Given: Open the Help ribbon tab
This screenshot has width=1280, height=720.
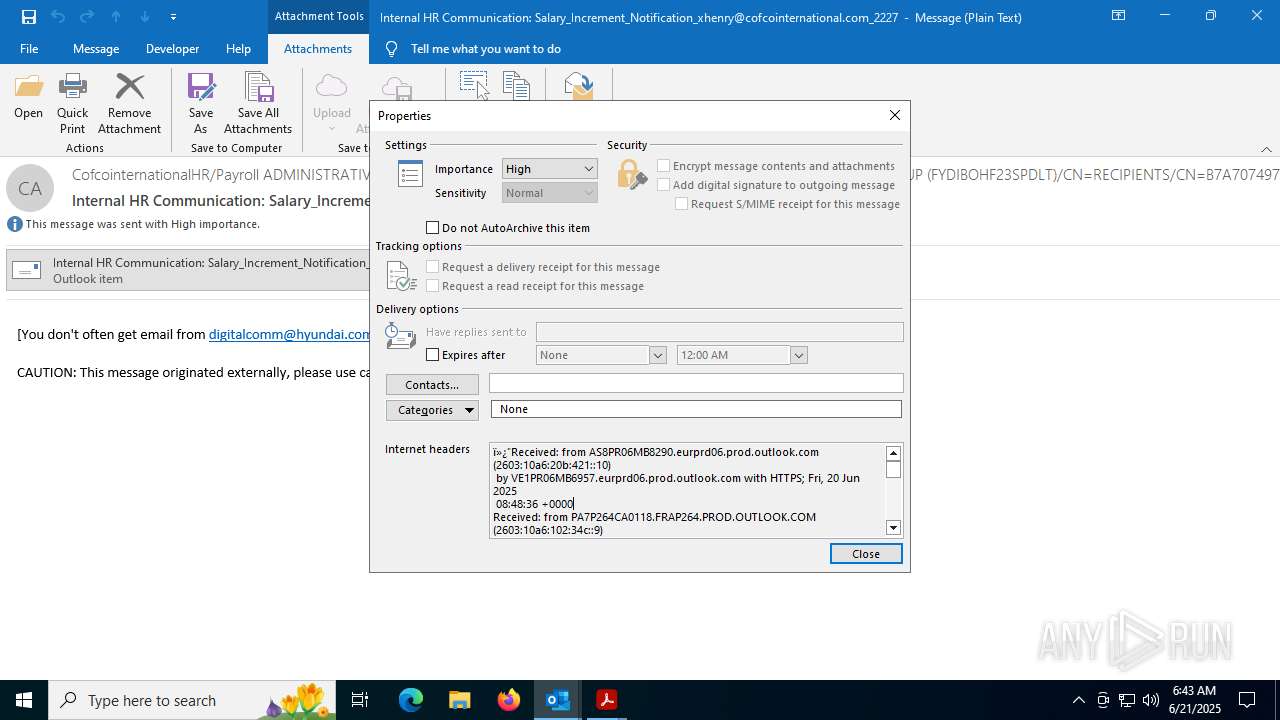Looking at the screenshot, I should 238,49.
